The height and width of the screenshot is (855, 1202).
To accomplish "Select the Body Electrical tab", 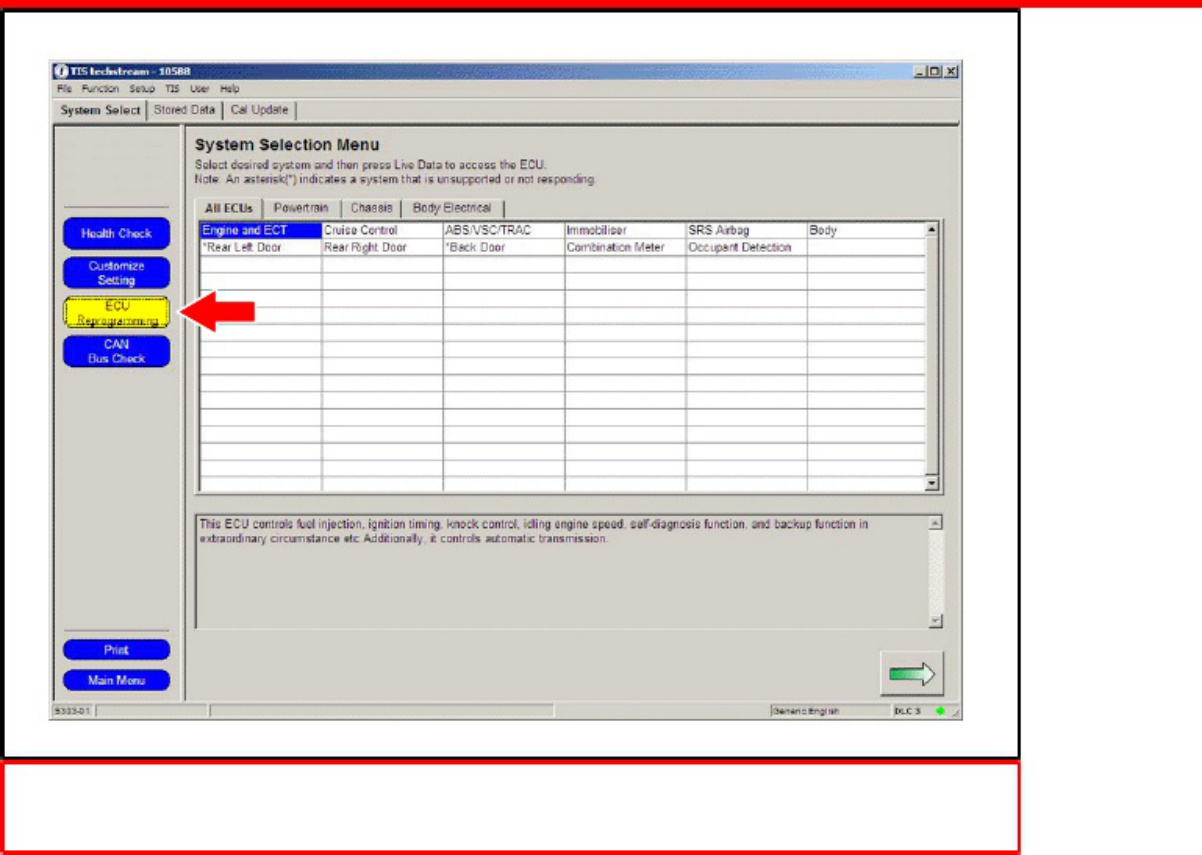I will click(x=452, y=208).
